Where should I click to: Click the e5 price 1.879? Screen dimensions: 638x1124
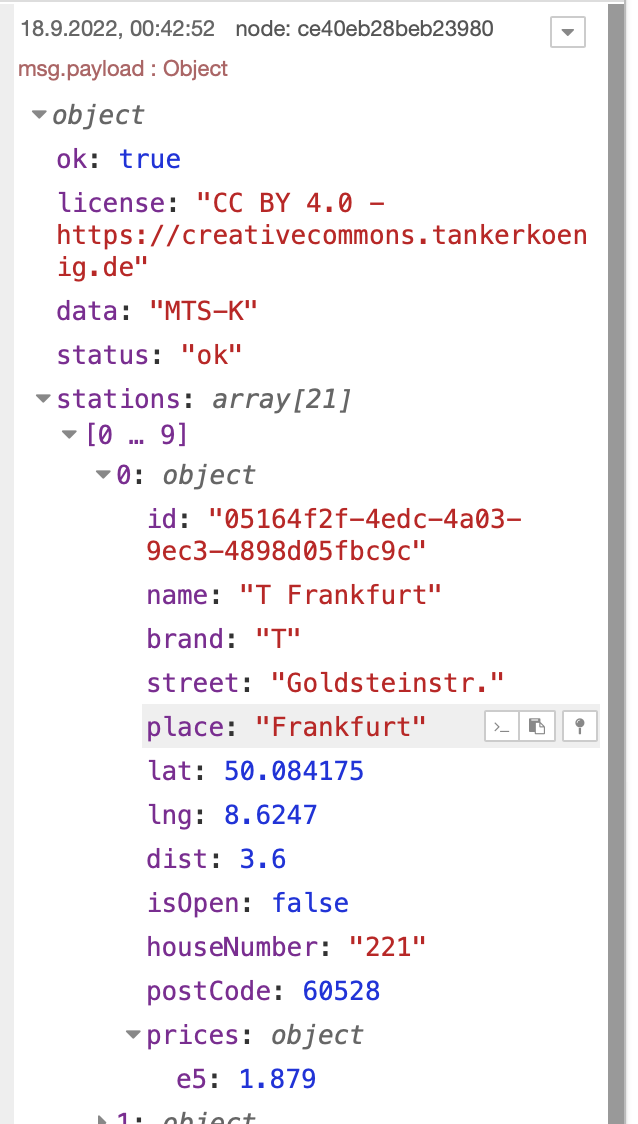tap(277, 1079)
